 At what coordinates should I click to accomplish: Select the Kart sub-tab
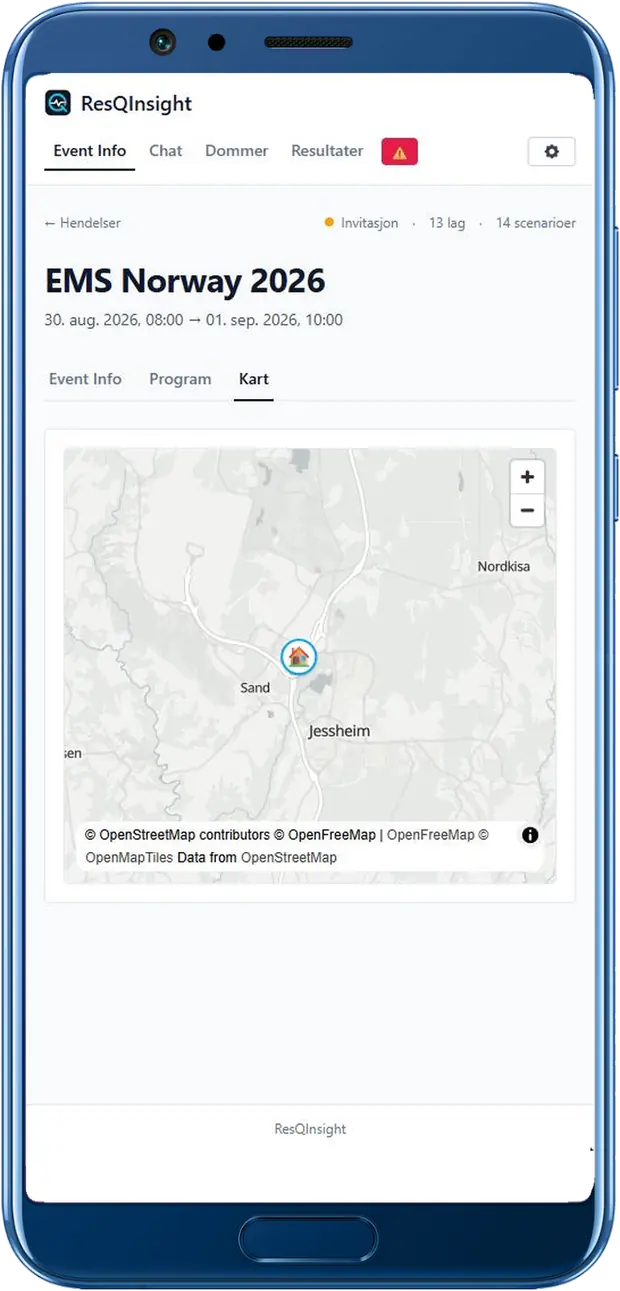coord(254,379)
